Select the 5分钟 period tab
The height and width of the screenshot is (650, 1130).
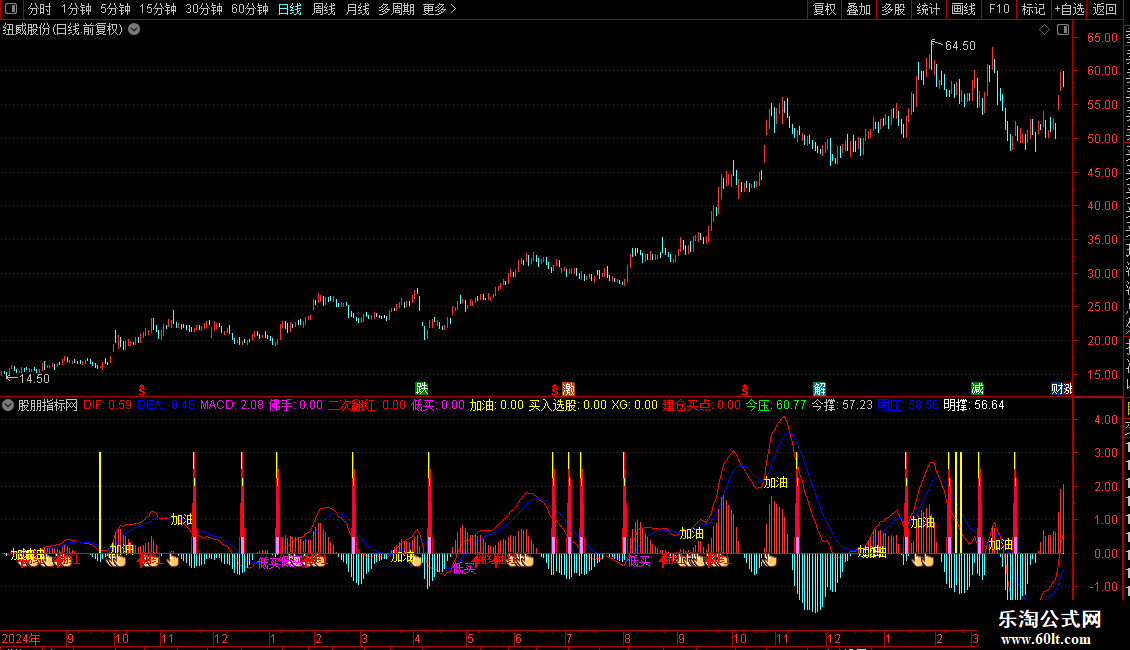[115, 9]
